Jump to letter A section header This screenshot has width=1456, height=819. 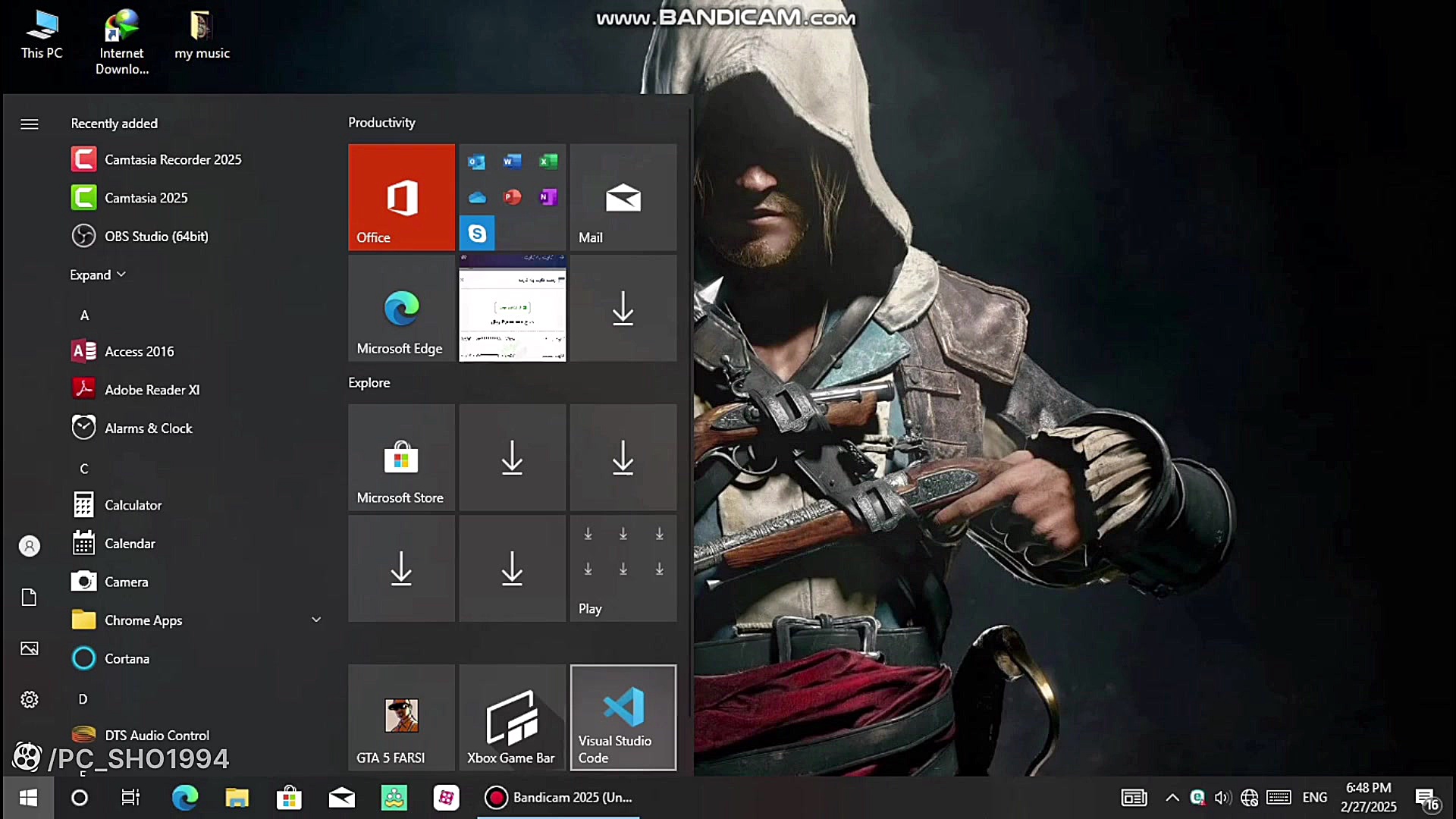(x=84, y=315)
